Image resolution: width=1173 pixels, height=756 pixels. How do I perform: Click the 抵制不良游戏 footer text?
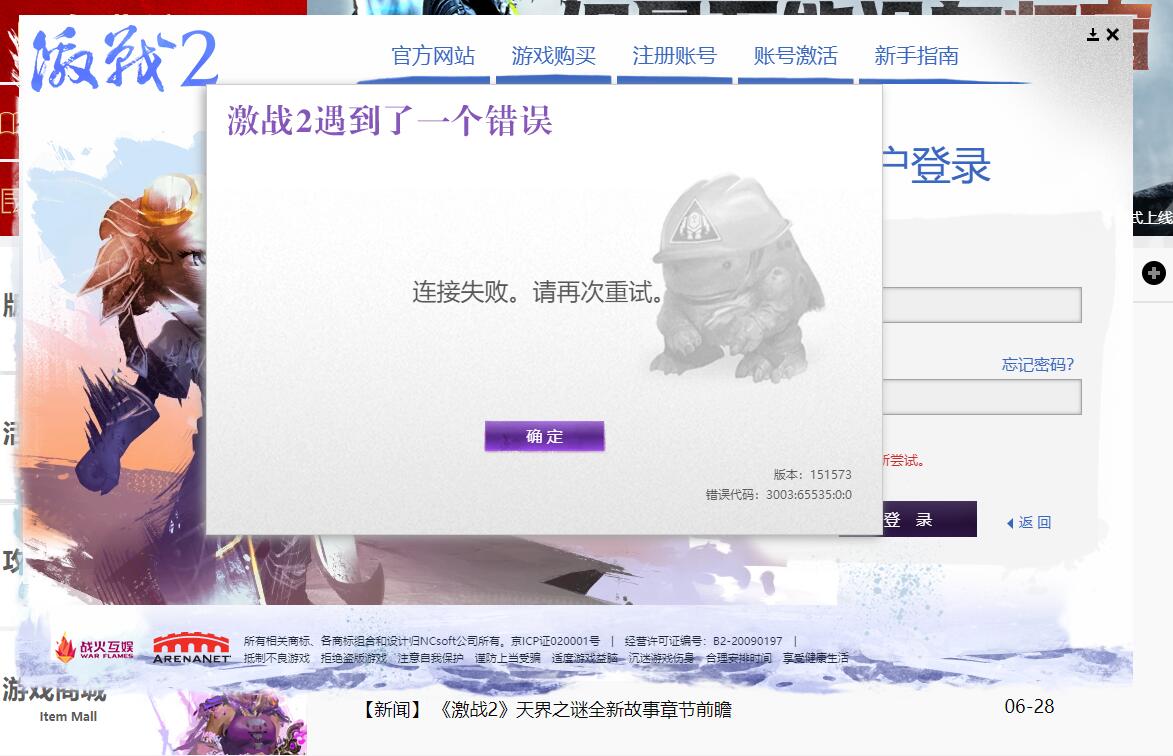[x=277, y=658]
